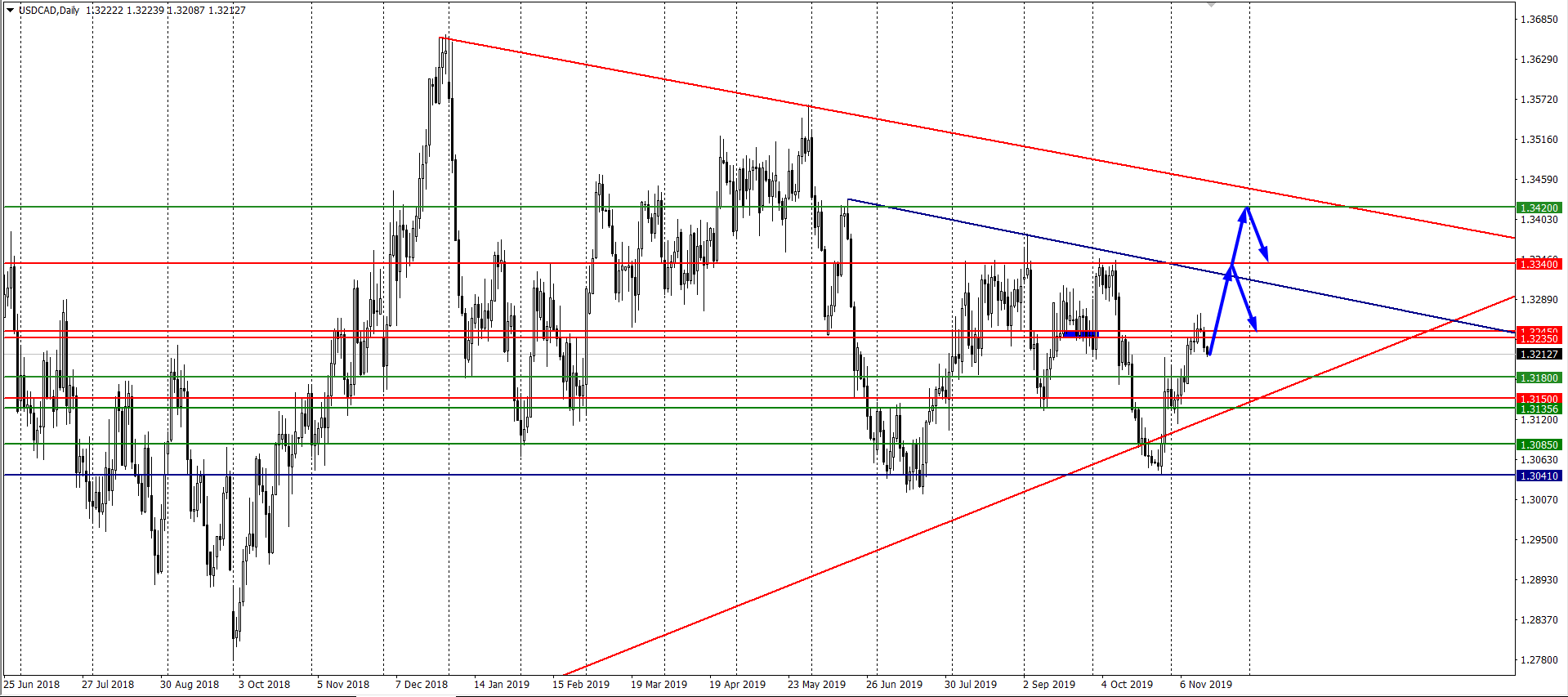This screenshot has width=1568, height=697.
Task: Click the gray chart shift triangle marker
Action: coord(1211,4)
